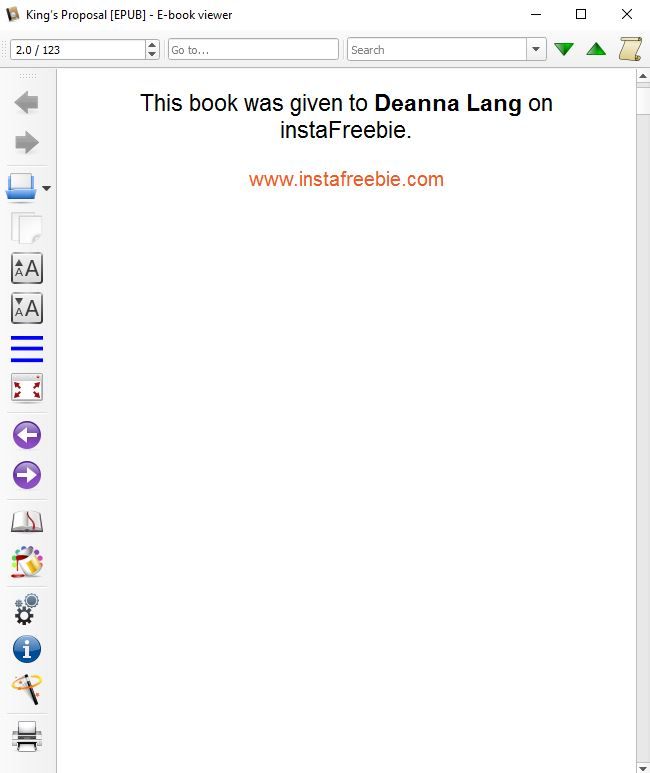Open the www.instafreebie.com link
Image resolution: width=650 pixels, height=773 pixels.
coord(346,179)
